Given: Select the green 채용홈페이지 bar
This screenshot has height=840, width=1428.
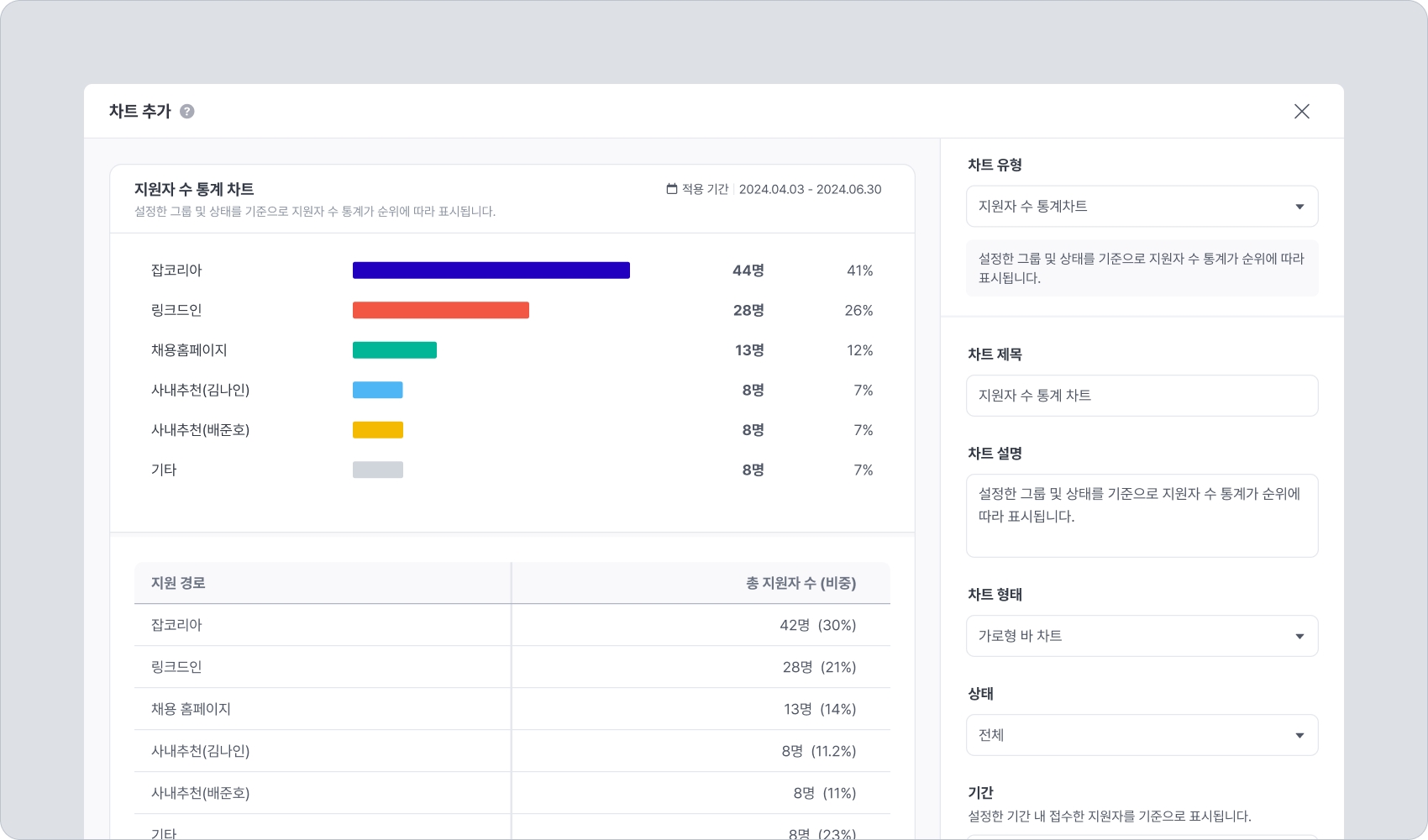Looking at the screenshot, I should [394, 350].
